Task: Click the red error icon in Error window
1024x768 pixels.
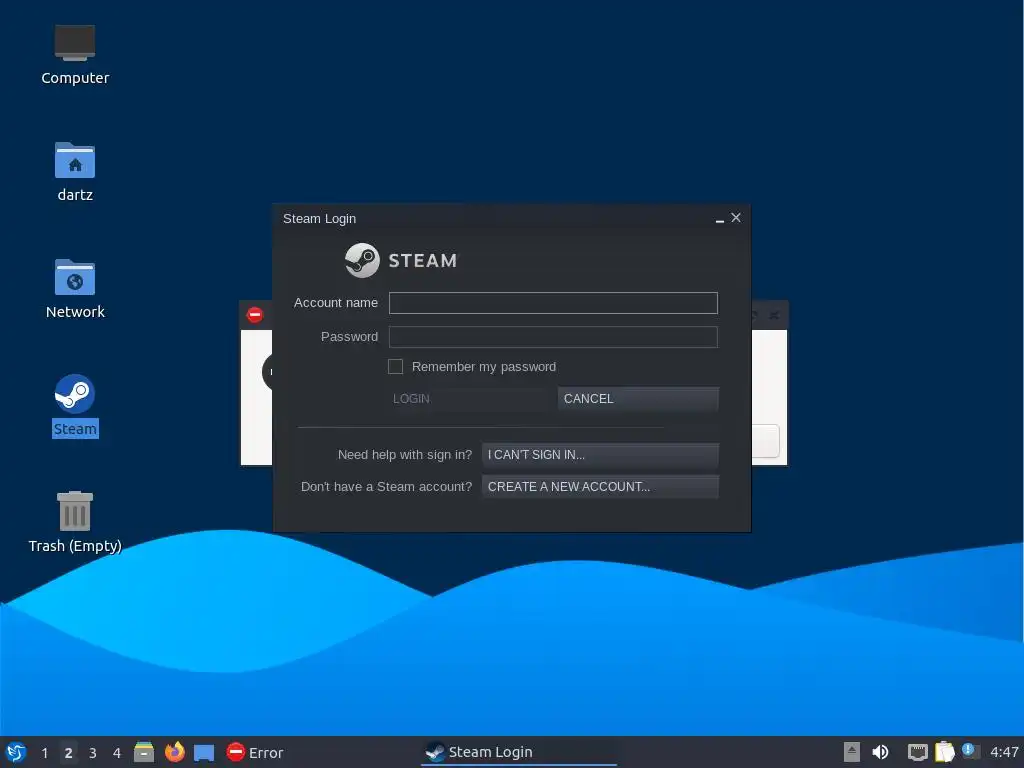Action: (x=255, y=315)
